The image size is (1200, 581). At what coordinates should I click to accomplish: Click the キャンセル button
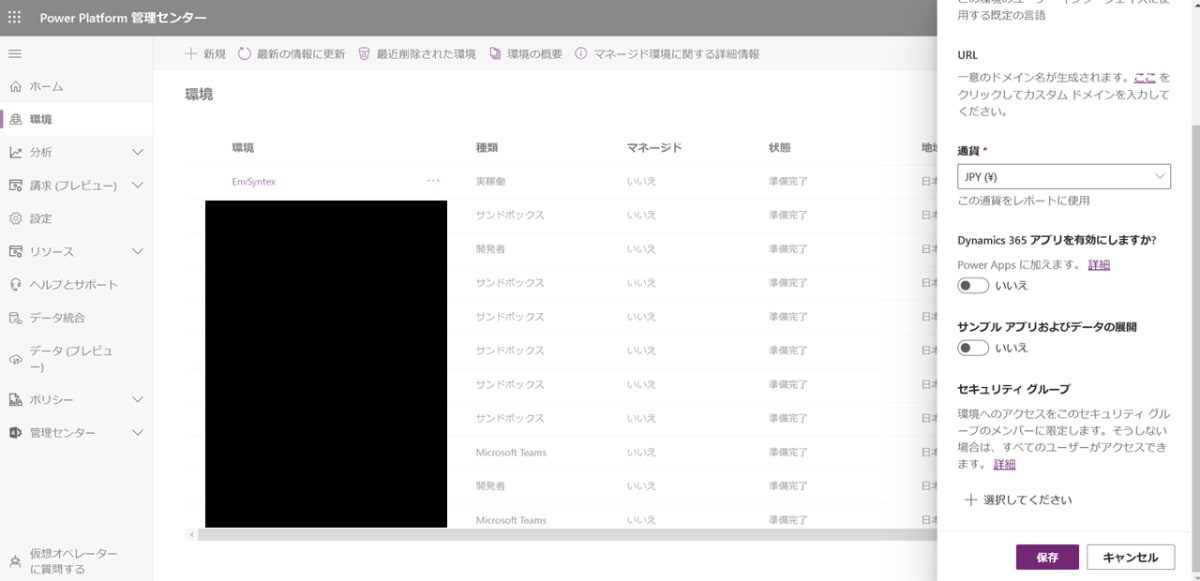point(1130,558)
